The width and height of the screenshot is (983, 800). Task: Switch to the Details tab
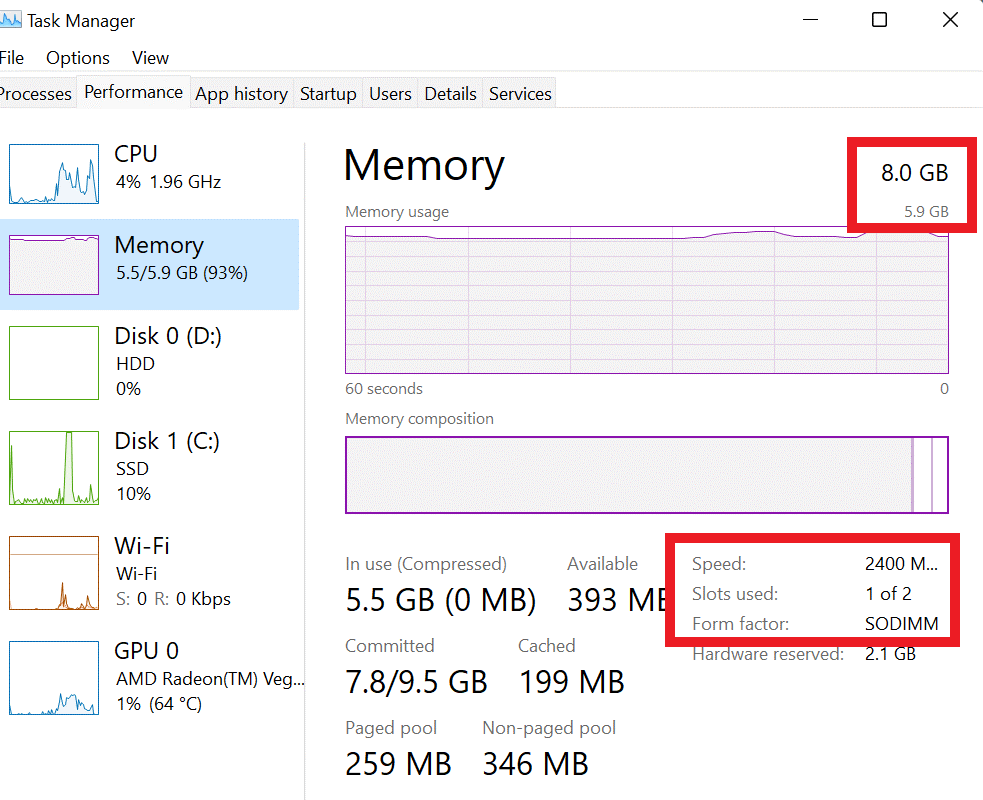450,93
